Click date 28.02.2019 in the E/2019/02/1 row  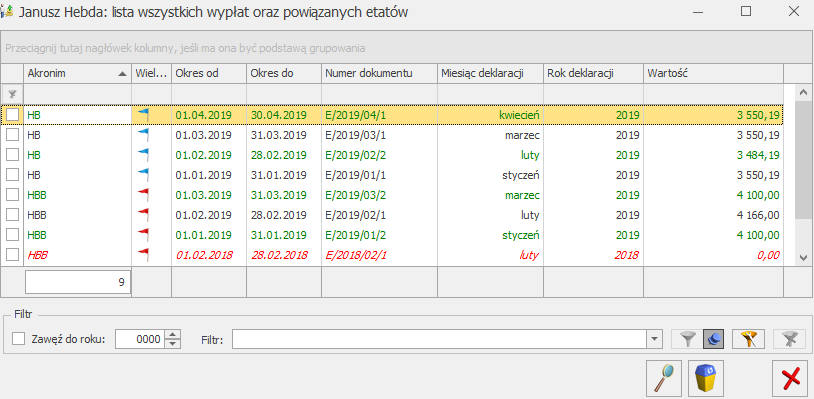coord(279,215)
